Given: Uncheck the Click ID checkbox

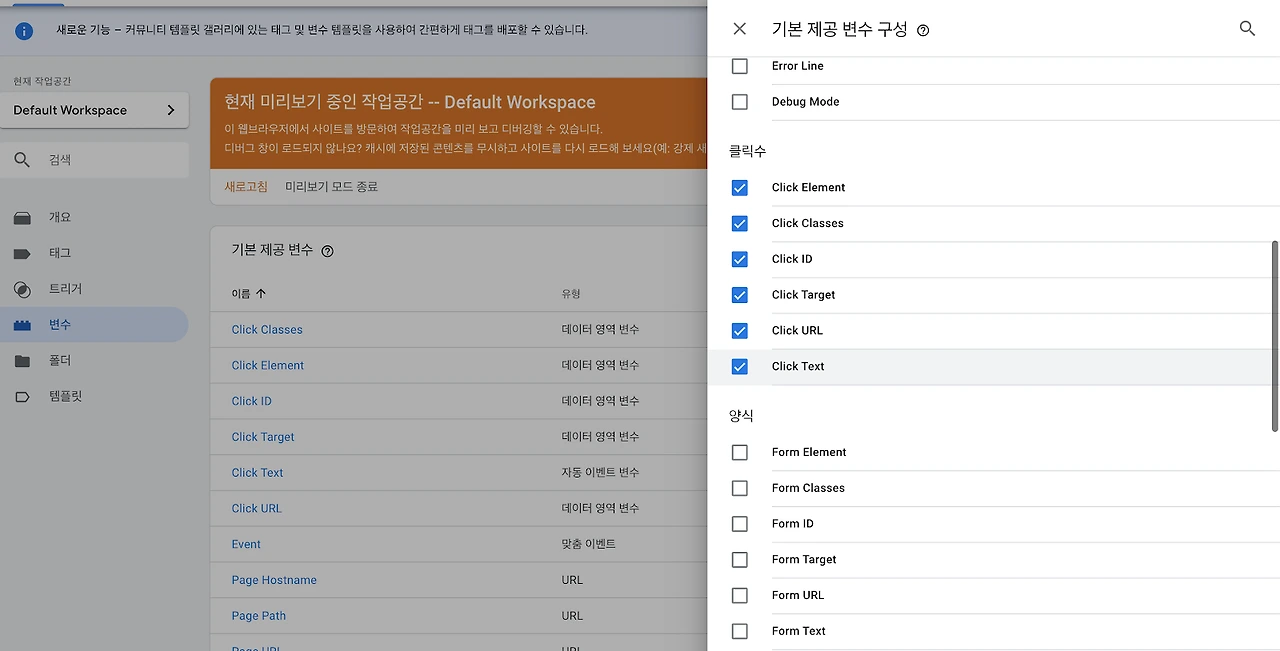Looking at the screenshot, I should coord(740,259).
